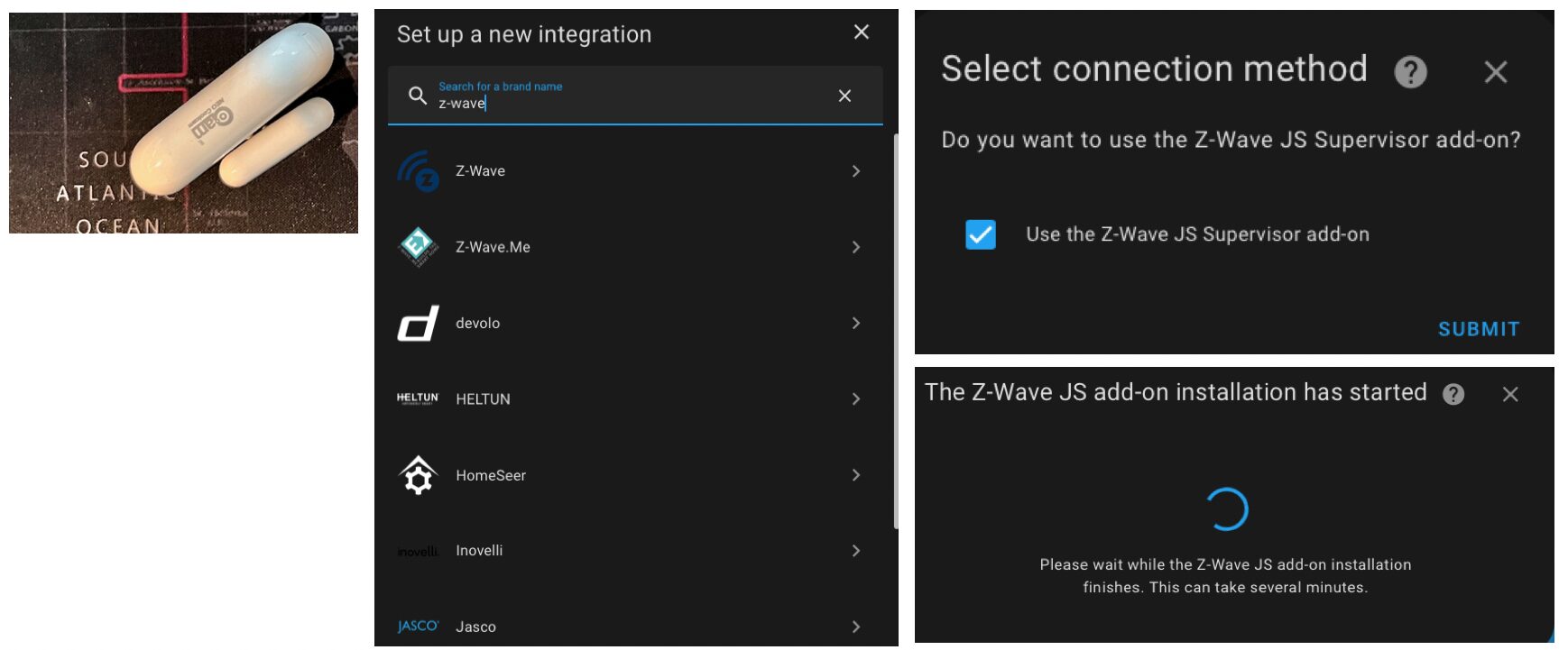The width and height of the screenshot is (1568, 650).
Task: Expand the Z-Wave row chevron
Action: coord(856,171)
